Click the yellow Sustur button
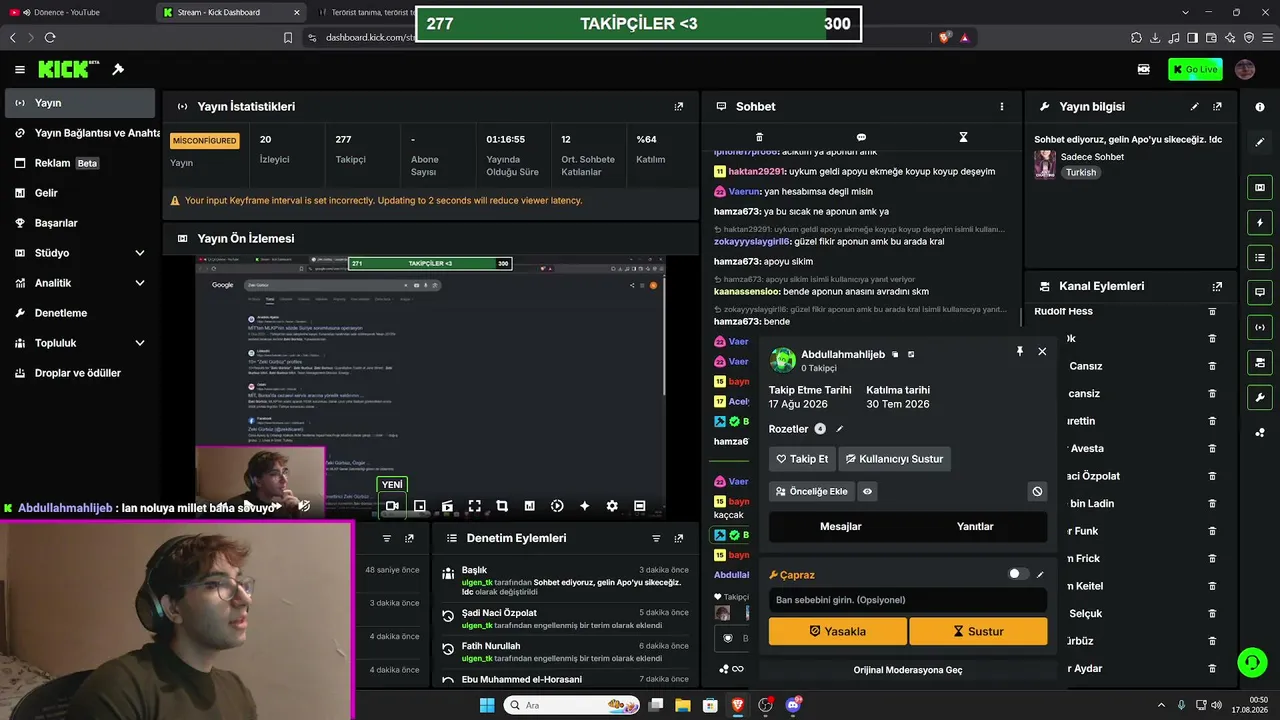The width and height of the screenshot is (1280, 720). pos(978,631)
